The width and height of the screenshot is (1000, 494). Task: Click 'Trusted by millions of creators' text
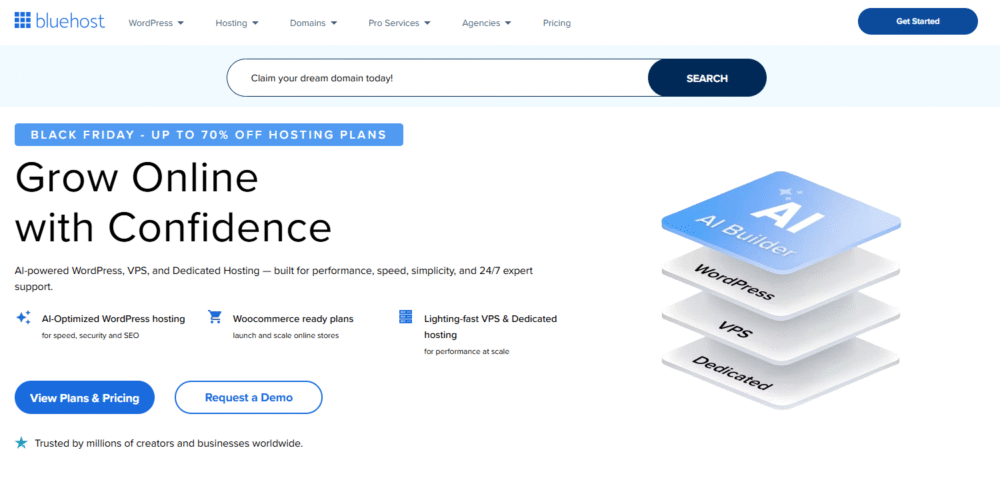(168, 443)
